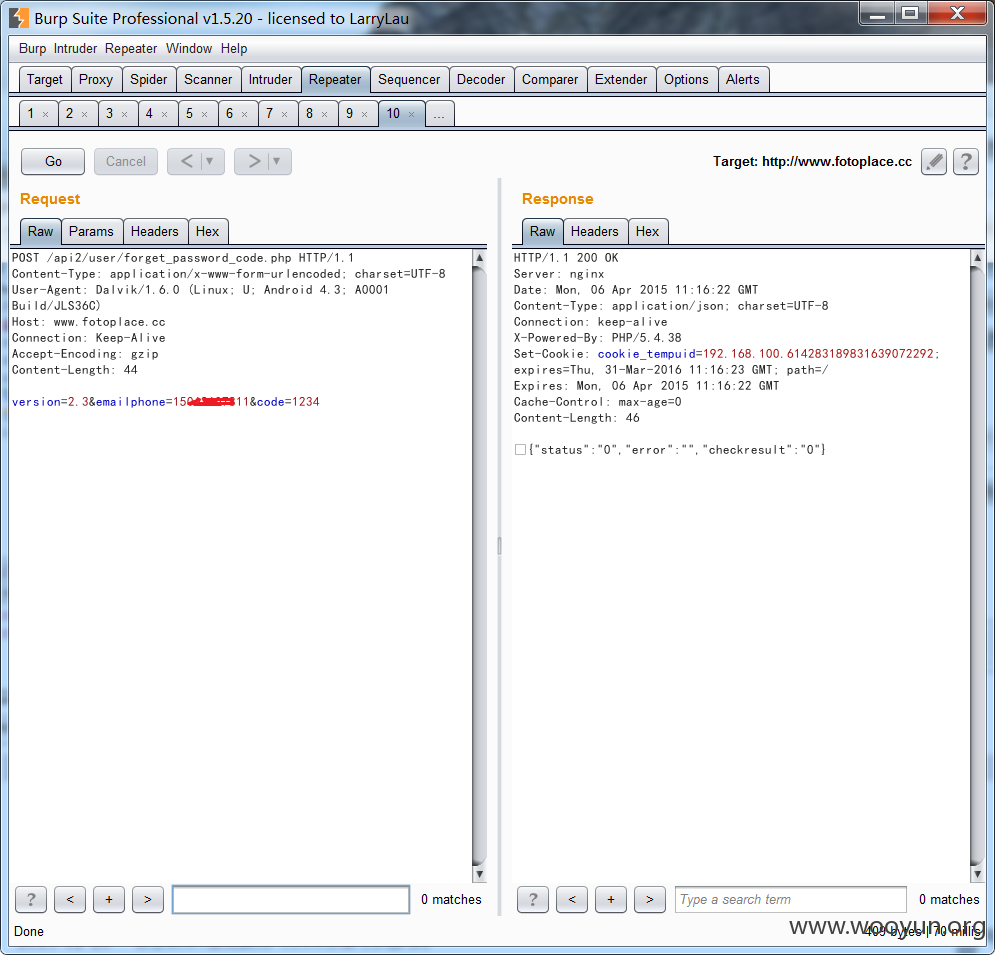The width and height of the screenshot is (995, 955).
Task: Show request Headers tab
Action: pos(155,232)
